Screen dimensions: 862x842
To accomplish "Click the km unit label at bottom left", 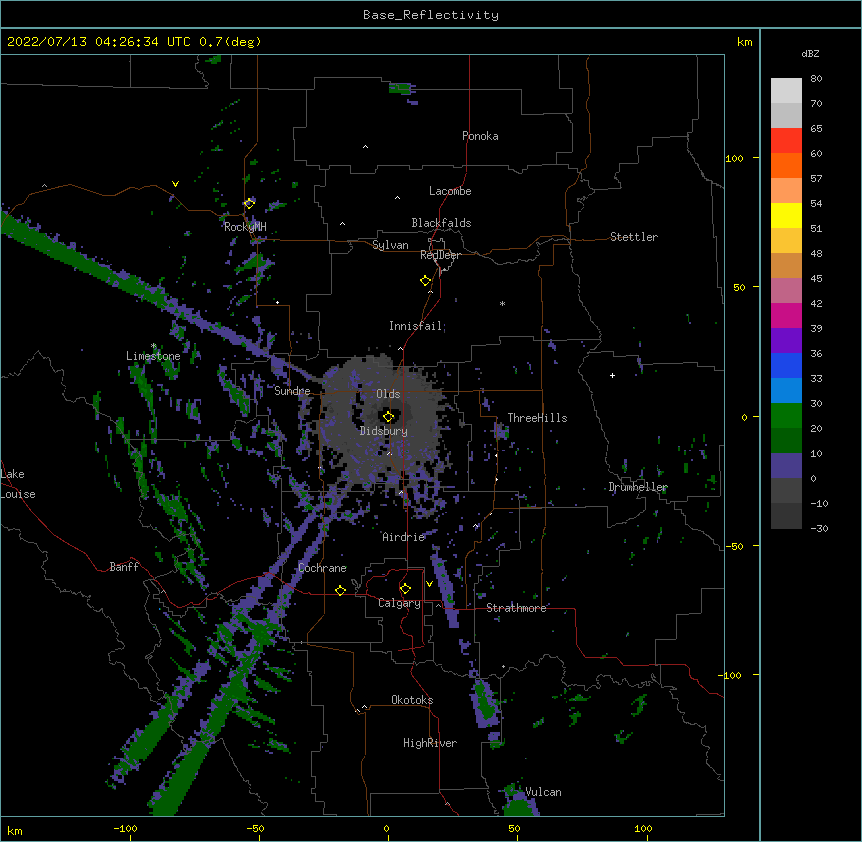I will coord(15,831).
